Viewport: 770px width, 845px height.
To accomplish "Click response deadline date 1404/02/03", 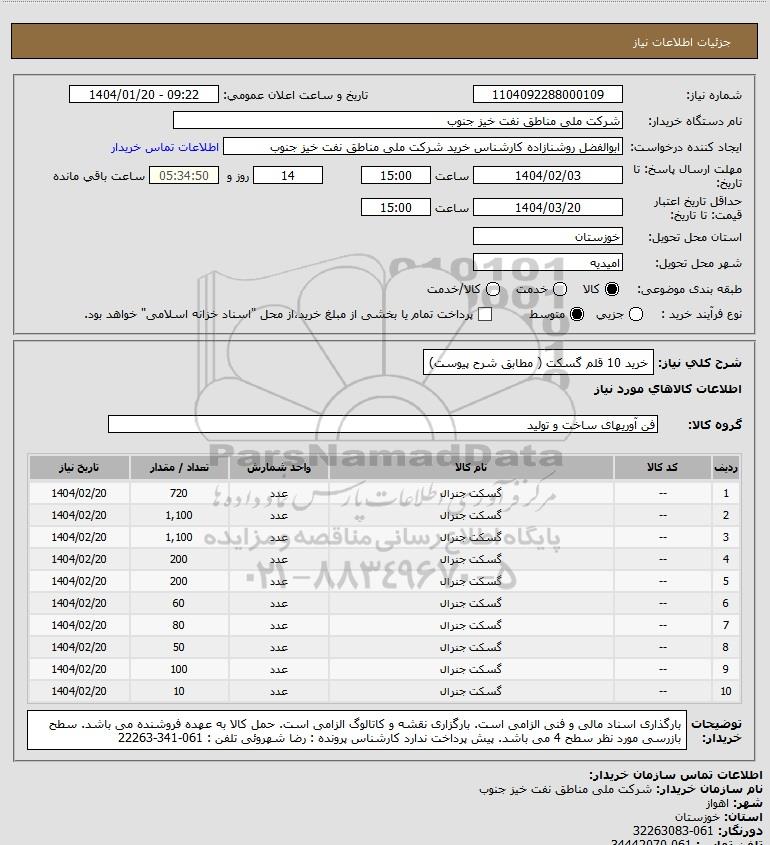I will 547,176.
